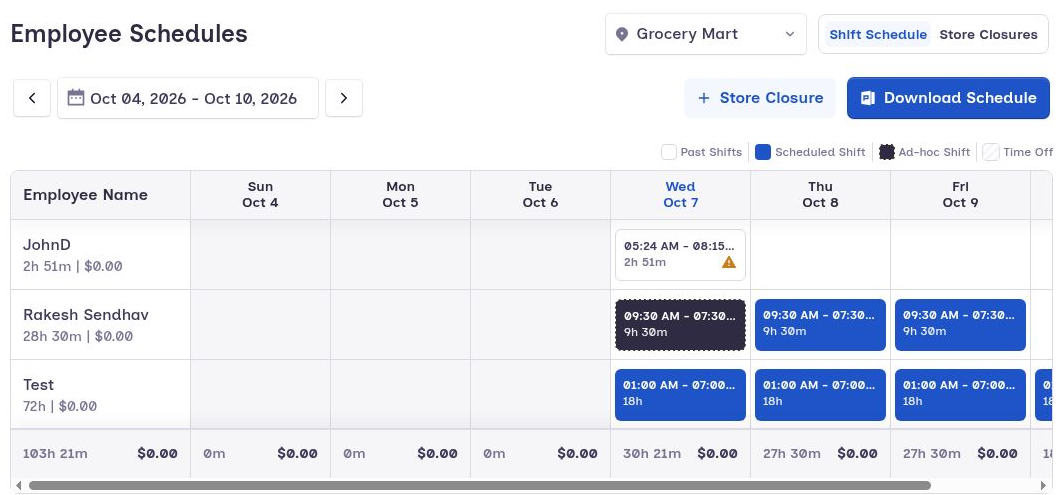Click the horizontal scrollbar thumb
Image resolution: width=1061 pixels, height=495 pixels.
(480, 486)
